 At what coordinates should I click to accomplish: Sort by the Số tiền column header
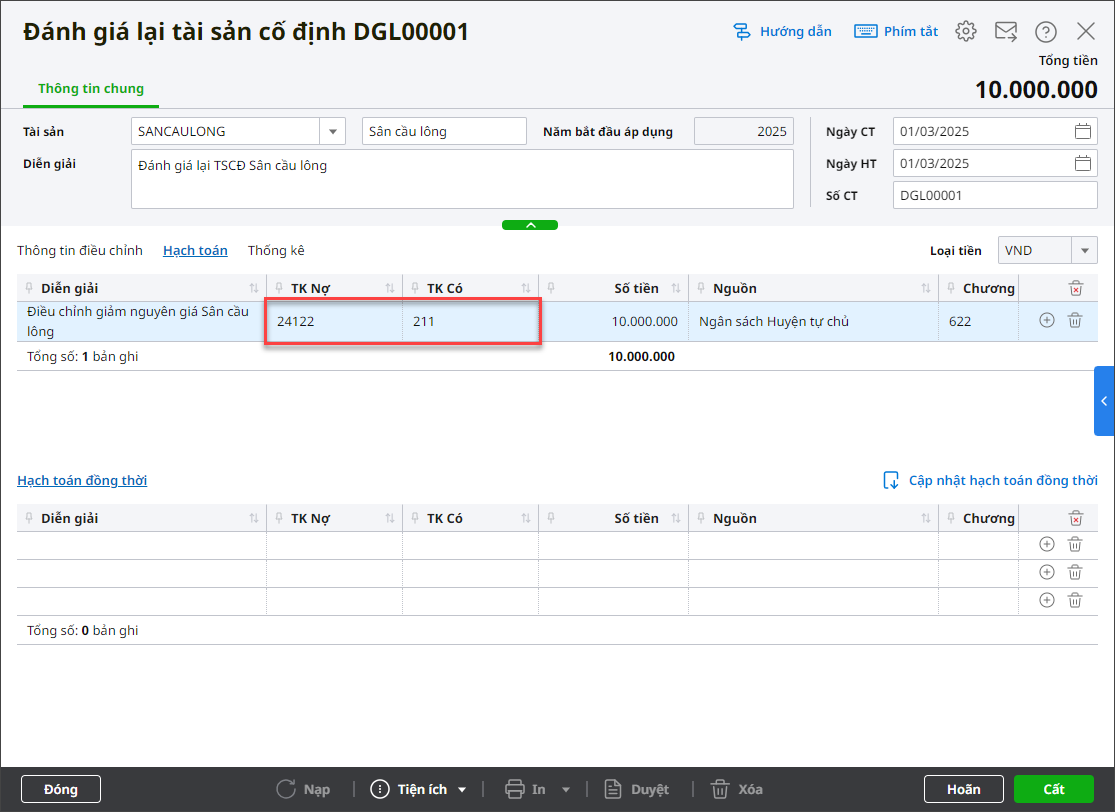pos(636,289)
